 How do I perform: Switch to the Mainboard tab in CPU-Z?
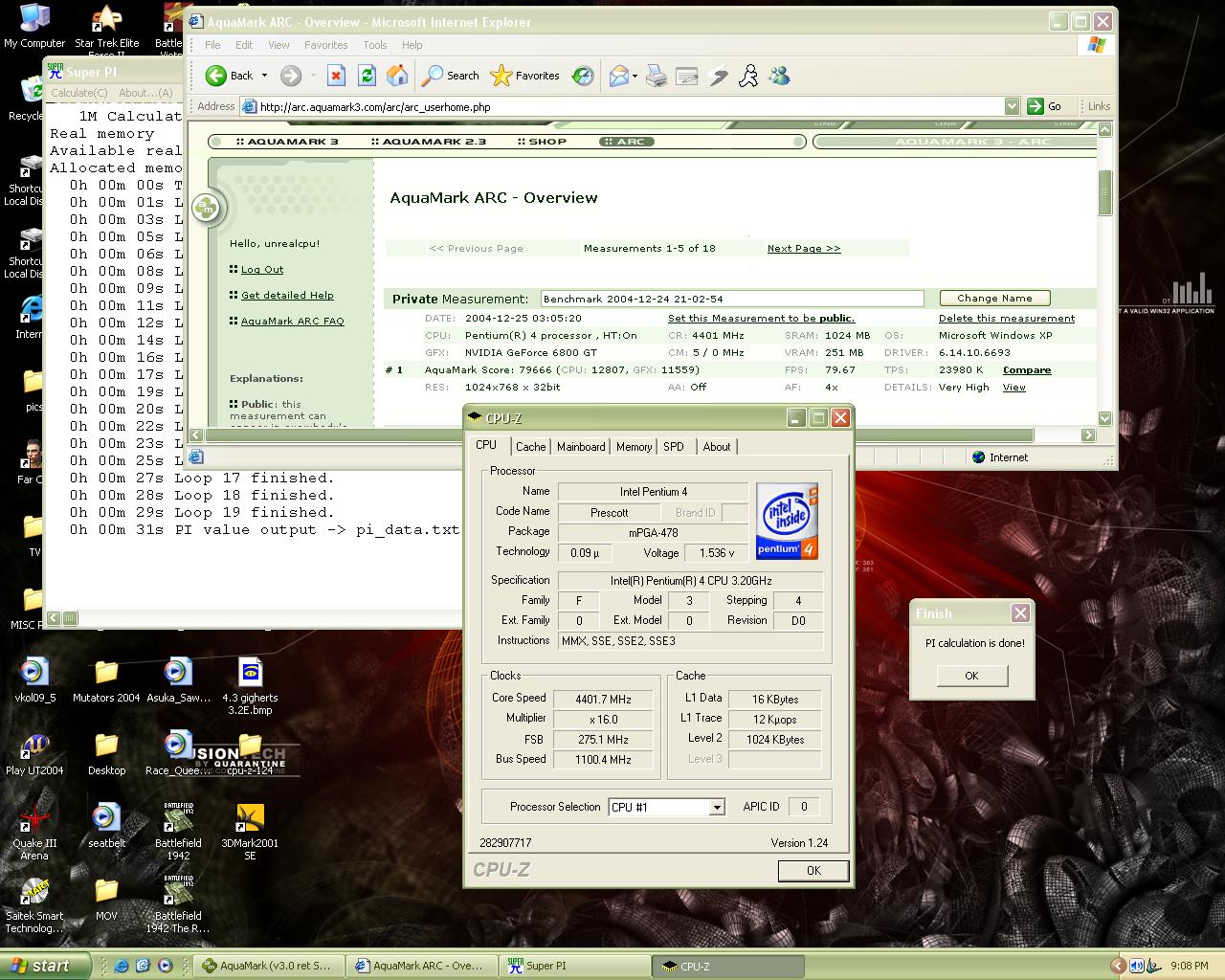(x=581, y=447)
